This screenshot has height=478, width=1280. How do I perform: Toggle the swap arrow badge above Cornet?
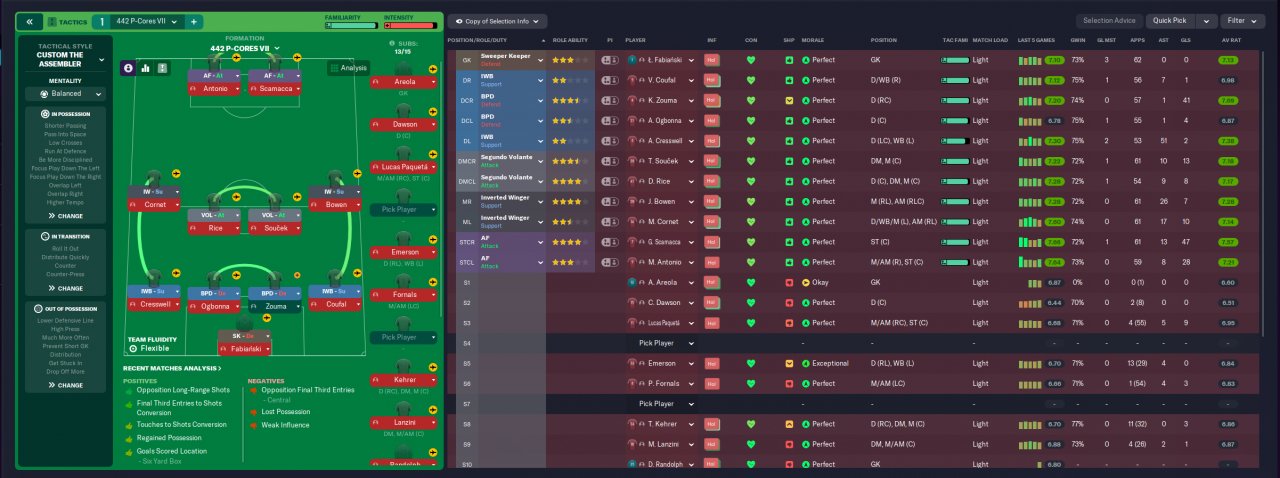(175, 174)
